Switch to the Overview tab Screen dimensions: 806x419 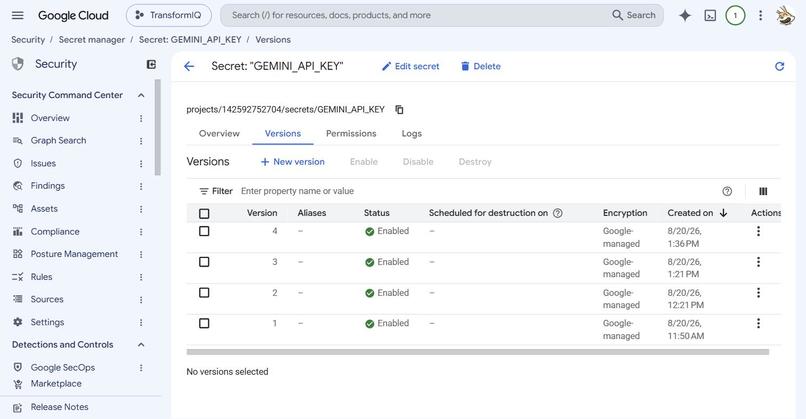tap(219, 134)
